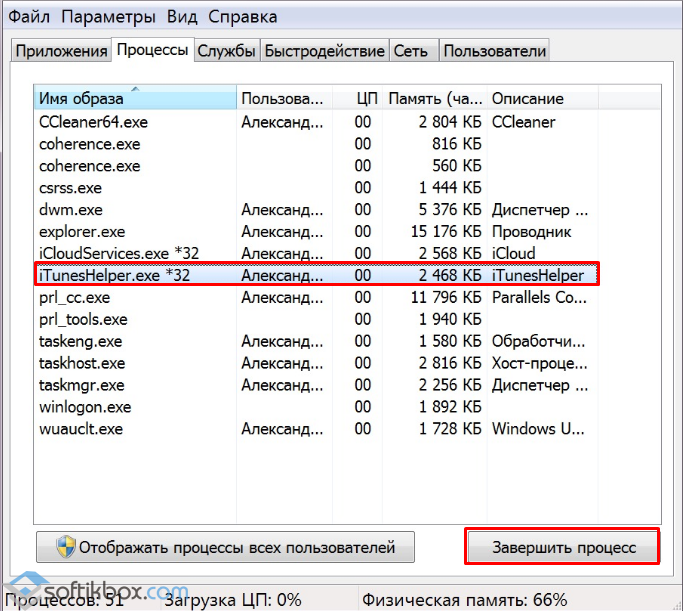The image size is (683, 611).
Task: Switch to the Службы tab
Action: pos(227,51)
